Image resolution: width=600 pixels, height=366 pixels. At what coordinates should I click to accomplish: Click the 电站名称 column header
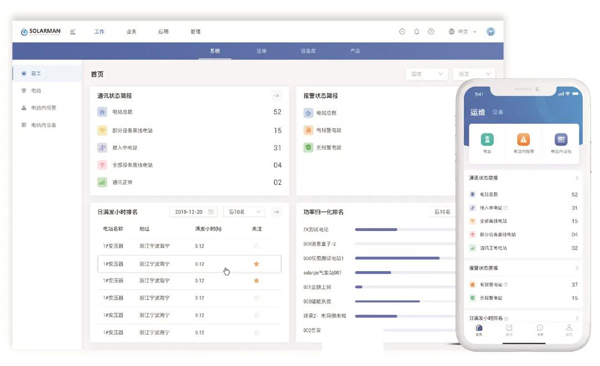(113, 229)
